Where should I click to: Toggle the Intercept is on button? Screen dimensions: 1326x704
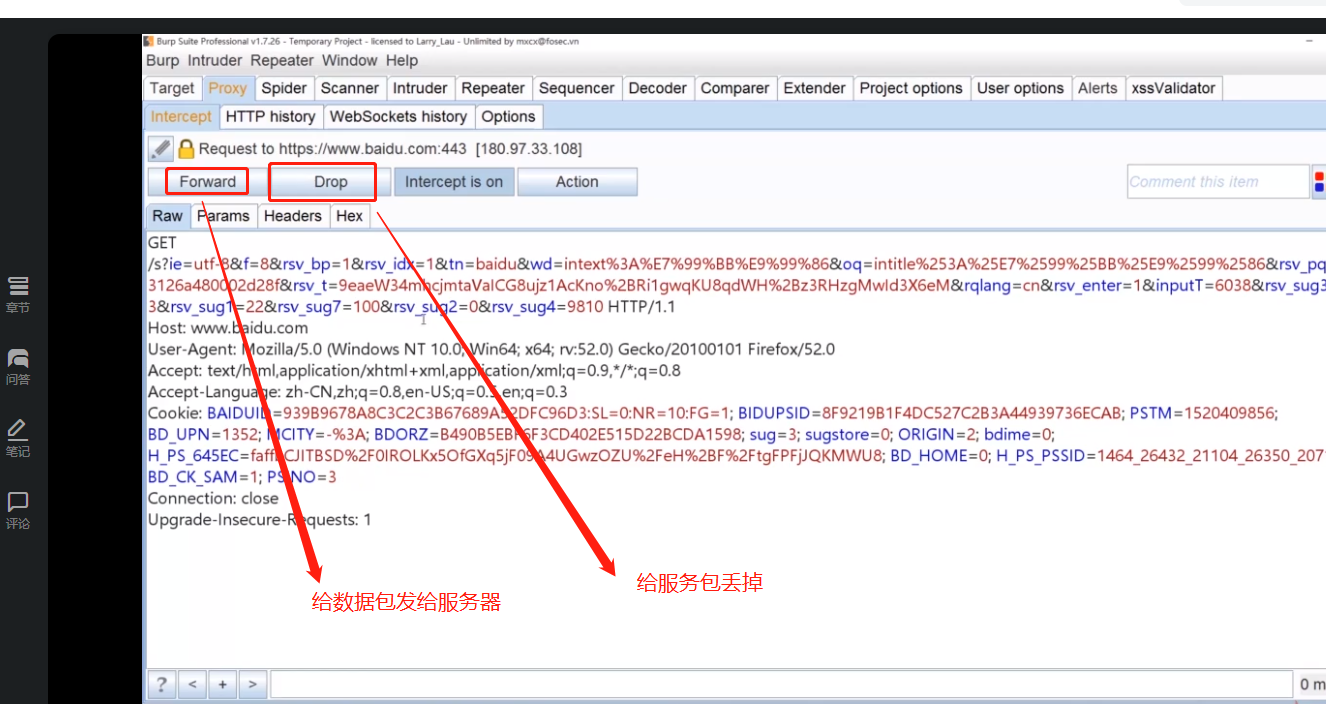(454, 182)
